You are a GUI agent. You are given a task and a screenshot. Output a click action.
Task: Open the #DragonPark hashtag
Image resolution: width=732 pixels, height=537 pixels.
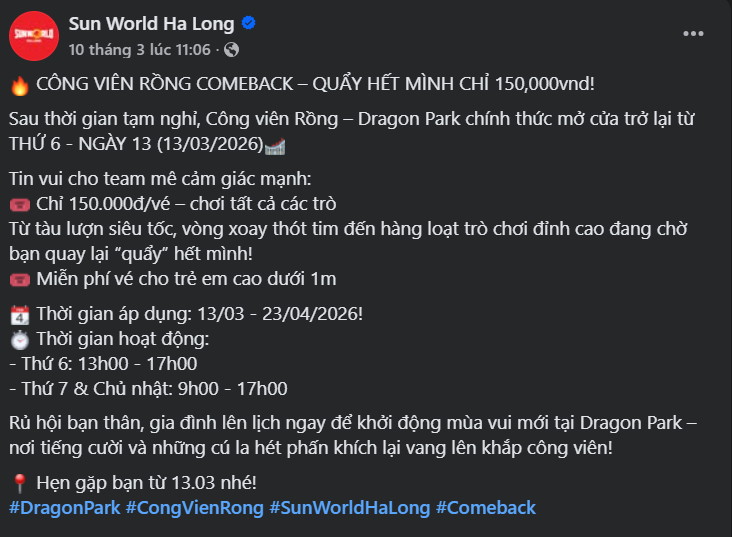63,507
